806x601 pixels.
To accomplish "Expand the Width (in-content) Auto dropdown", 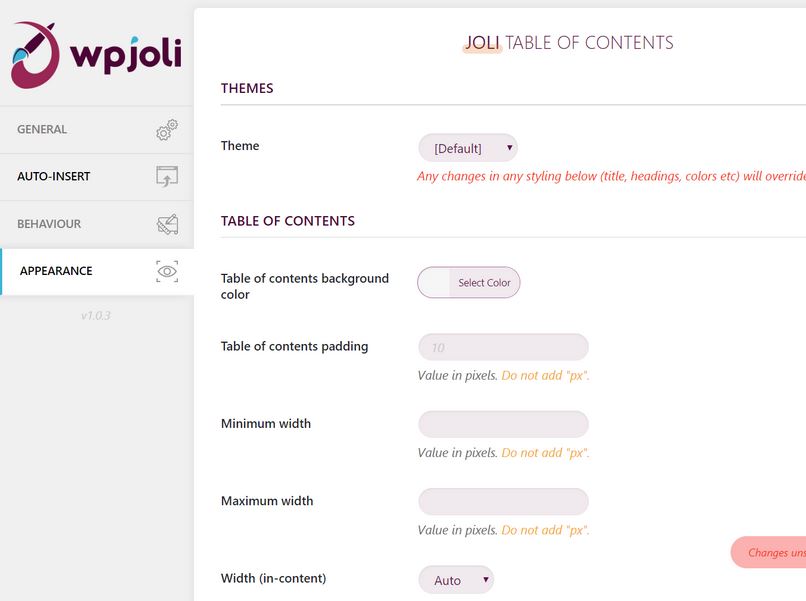I will click(456, 580).
